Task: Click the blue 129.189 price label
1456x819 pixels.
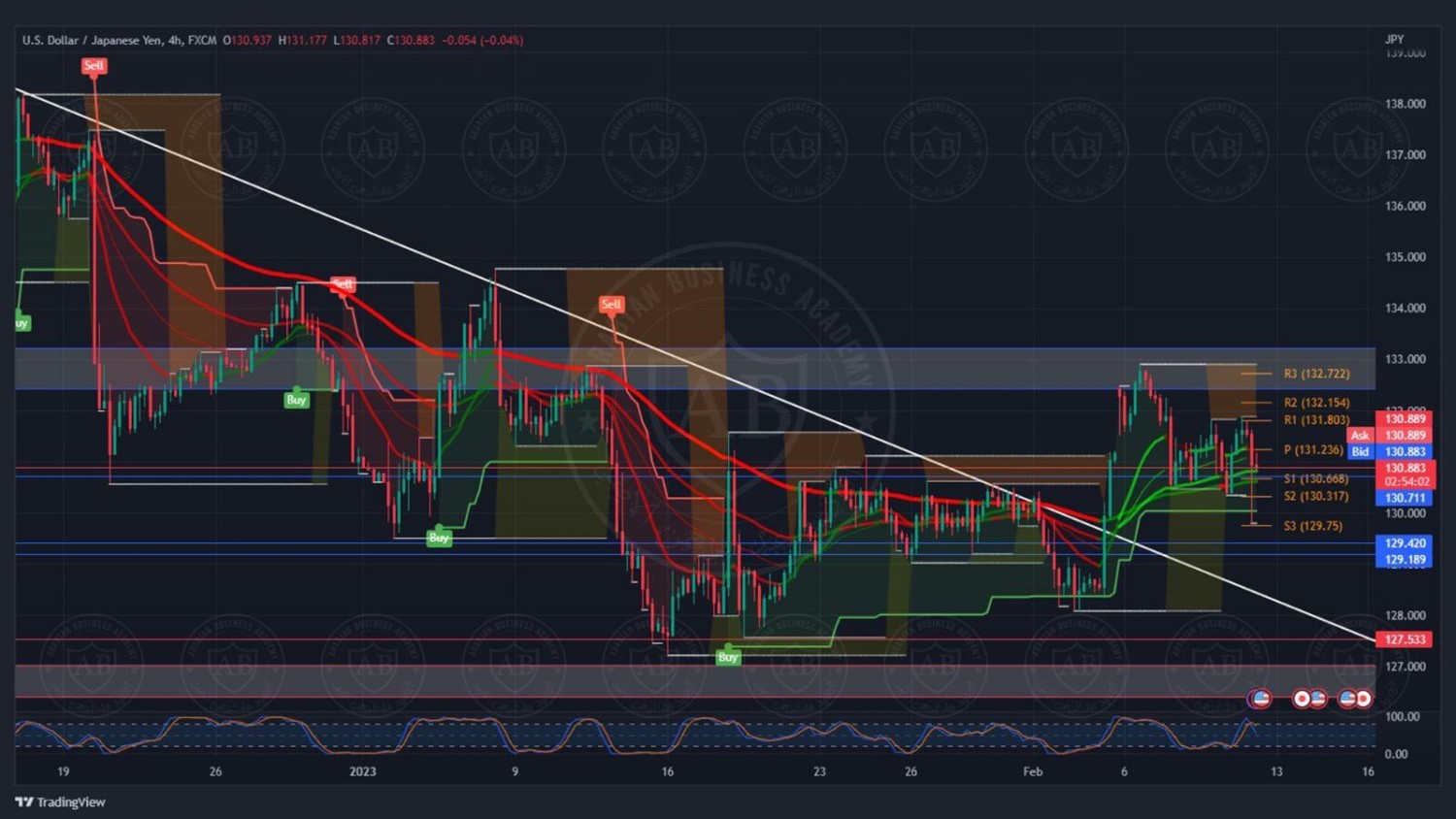Action: [x=1405, y=560]
